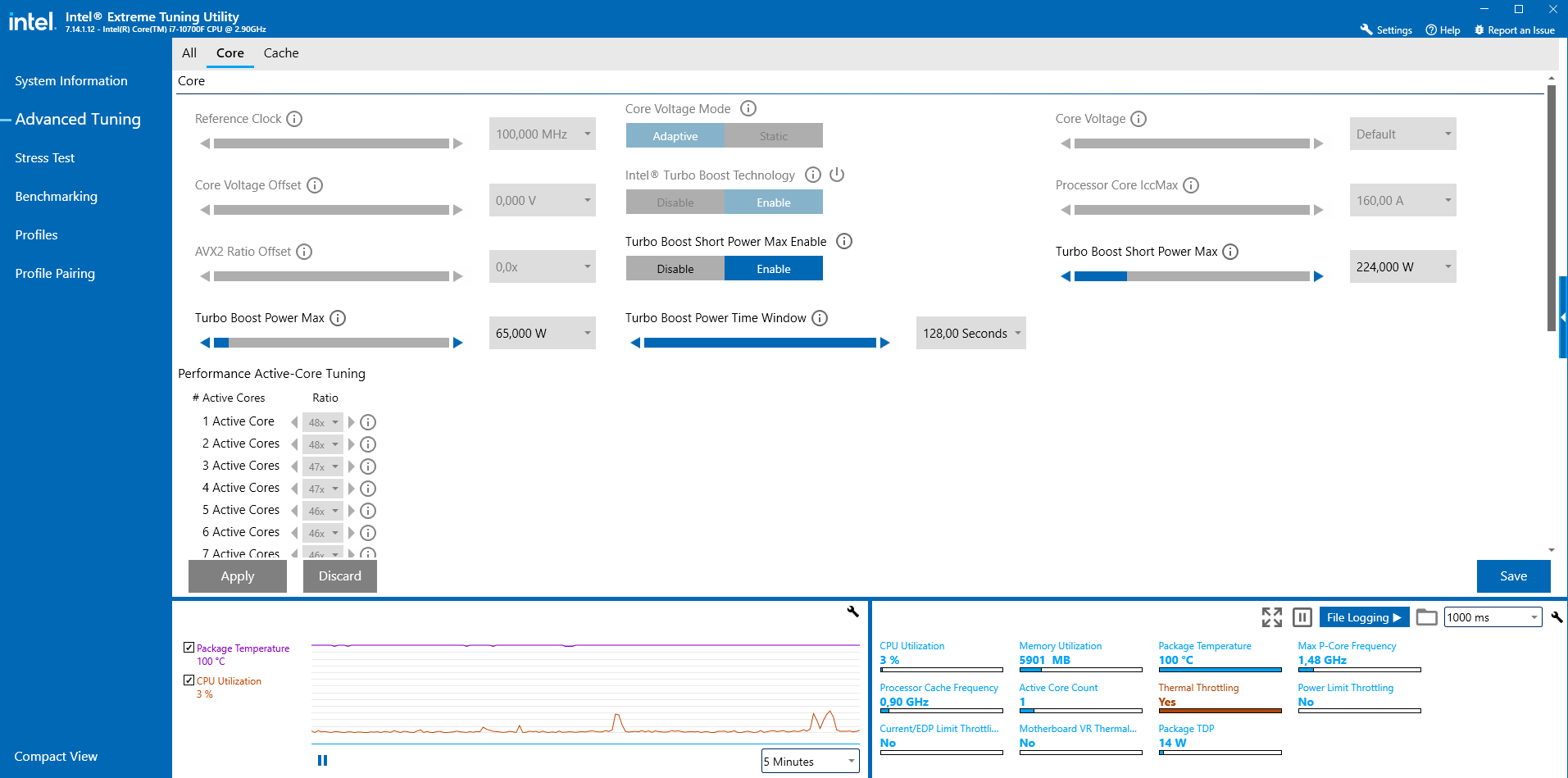Open 1 Active Core ratio dropdown
Image resolution: width=1568 pixels, height=778 pixels.
323,422
